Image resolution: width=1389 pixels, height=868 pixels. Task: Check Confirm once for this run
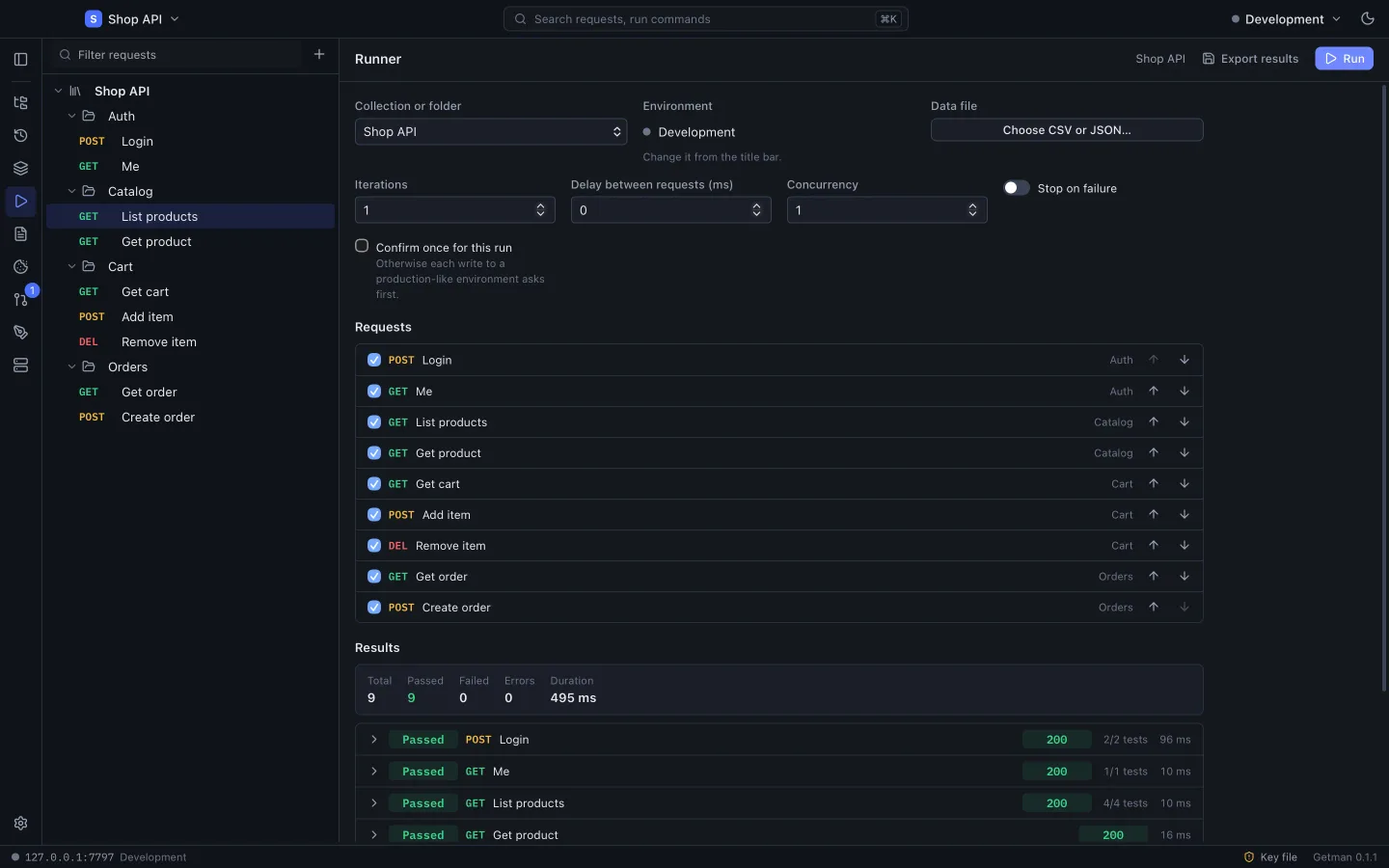click(362, 246)
